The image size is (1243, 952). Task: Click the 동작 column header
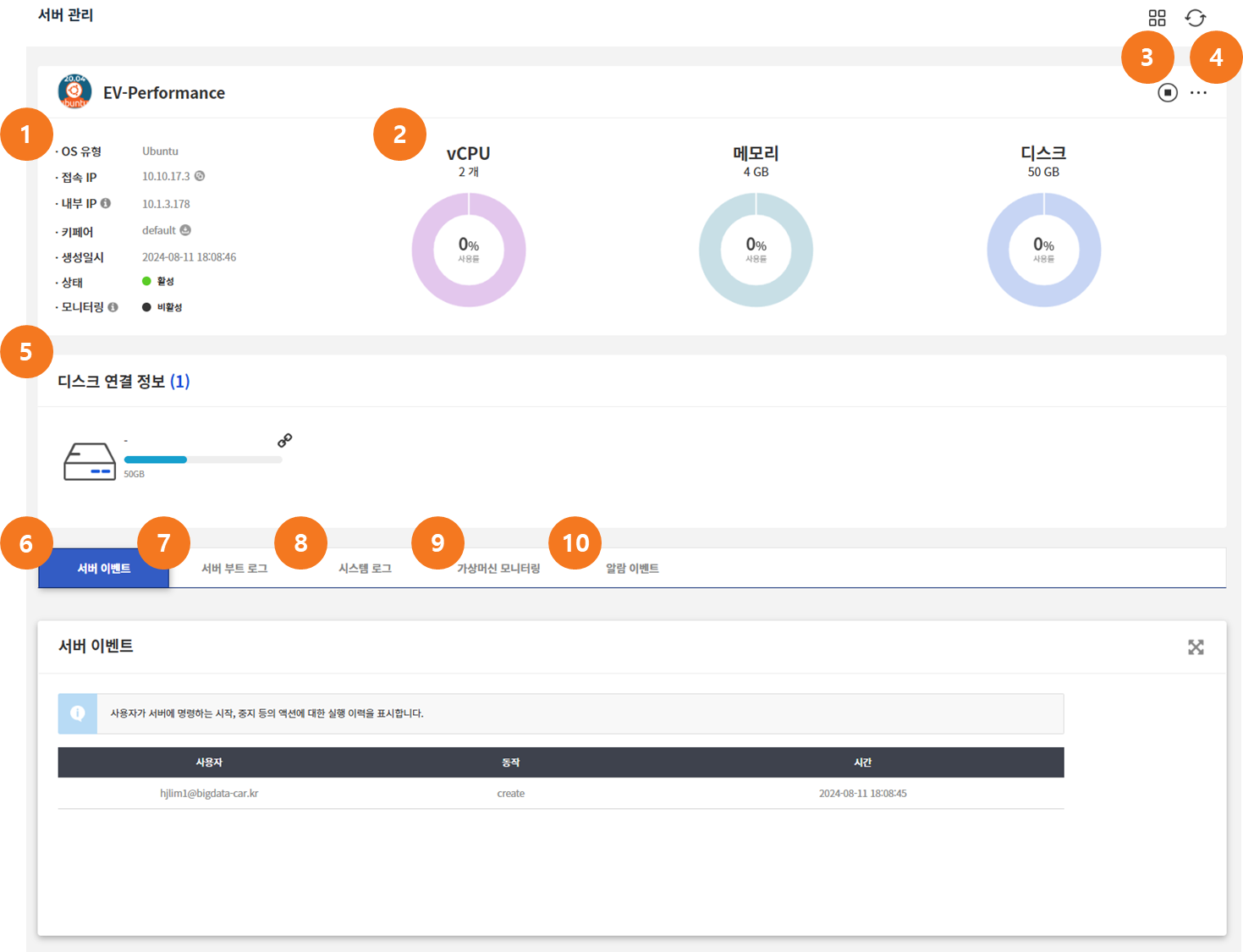tap(510, 762)
